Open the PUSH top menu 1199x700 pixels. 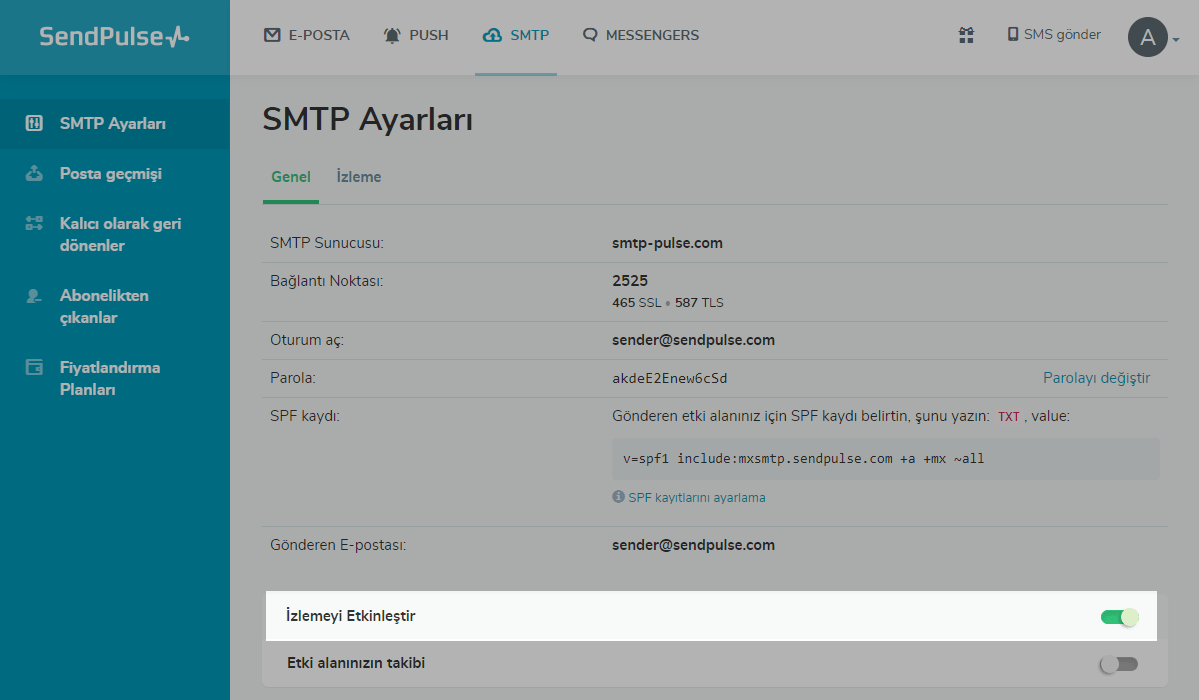(x=416, y=35)
